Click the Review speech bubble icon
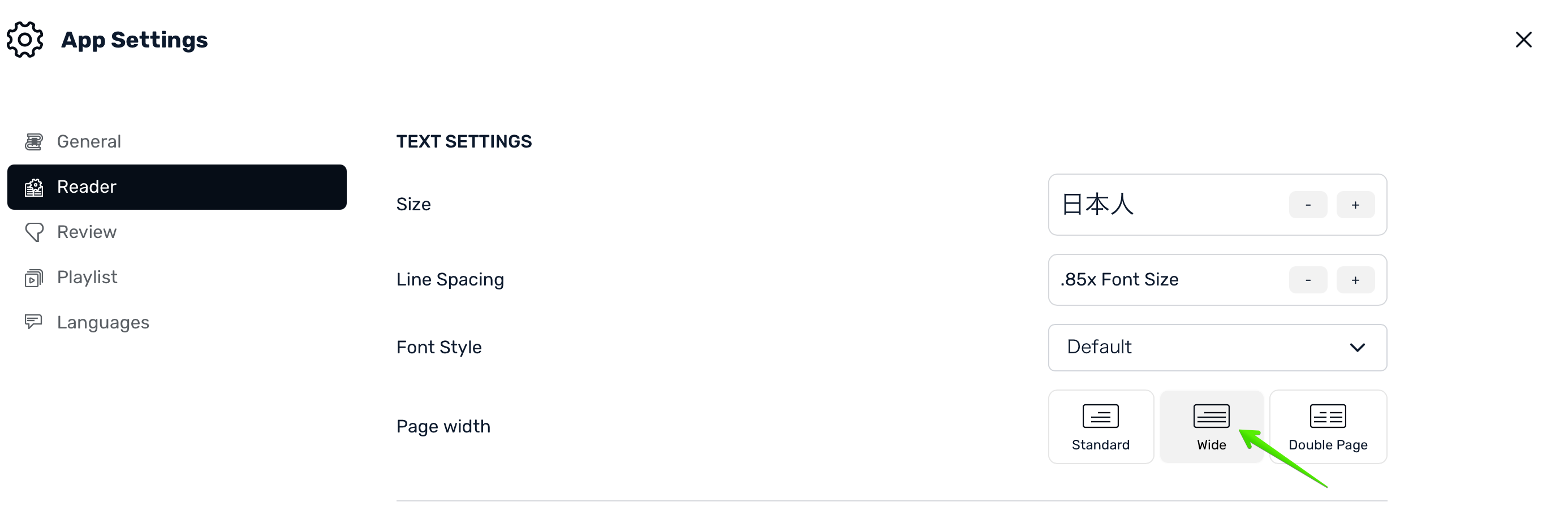 pos(34,232)
